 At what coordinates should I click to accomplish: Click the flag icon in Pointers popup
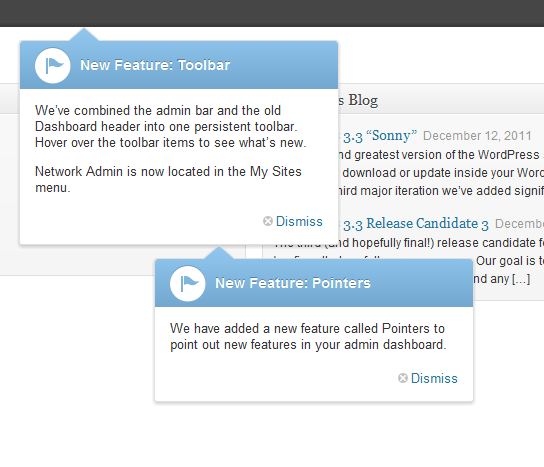(x=188, y=283)
